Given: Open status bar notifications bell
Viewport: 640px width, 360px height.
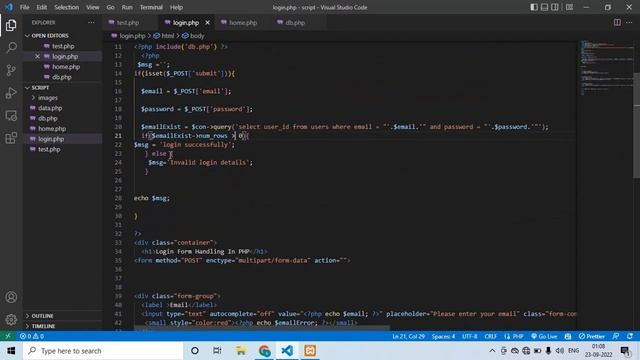Looking at the screenshot, I should pyautogui.click(x=630, y=336).
